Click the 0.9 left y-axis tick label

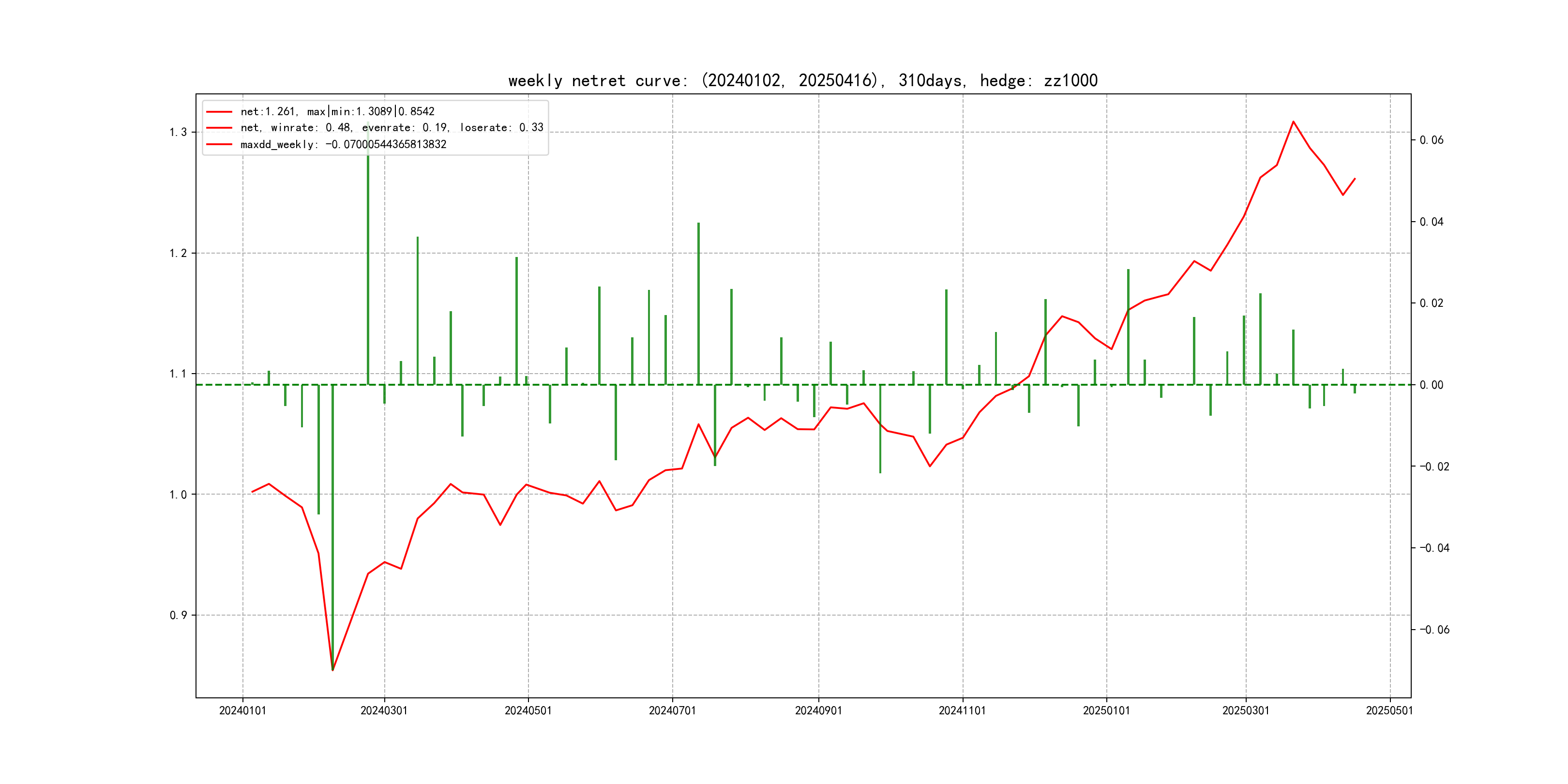178,616
